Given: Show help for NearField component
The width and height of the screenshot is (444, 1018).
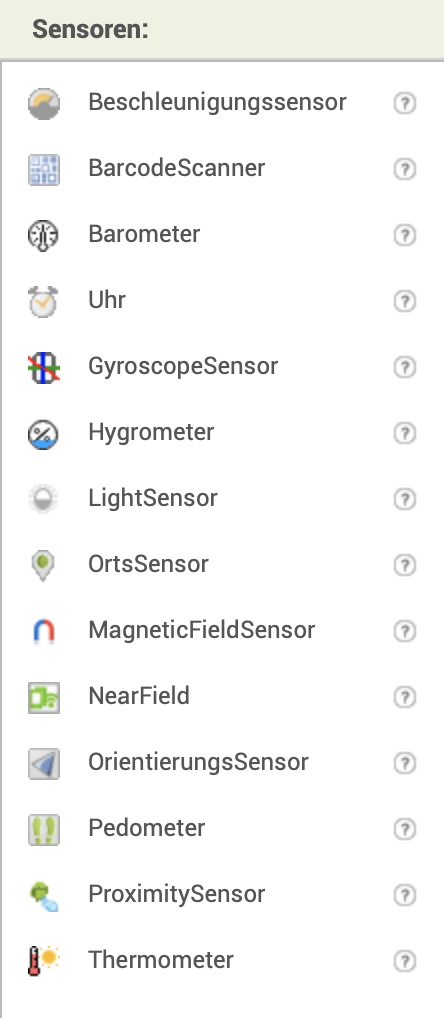Looking at the screenshot, I should click(x=405, y=697).
